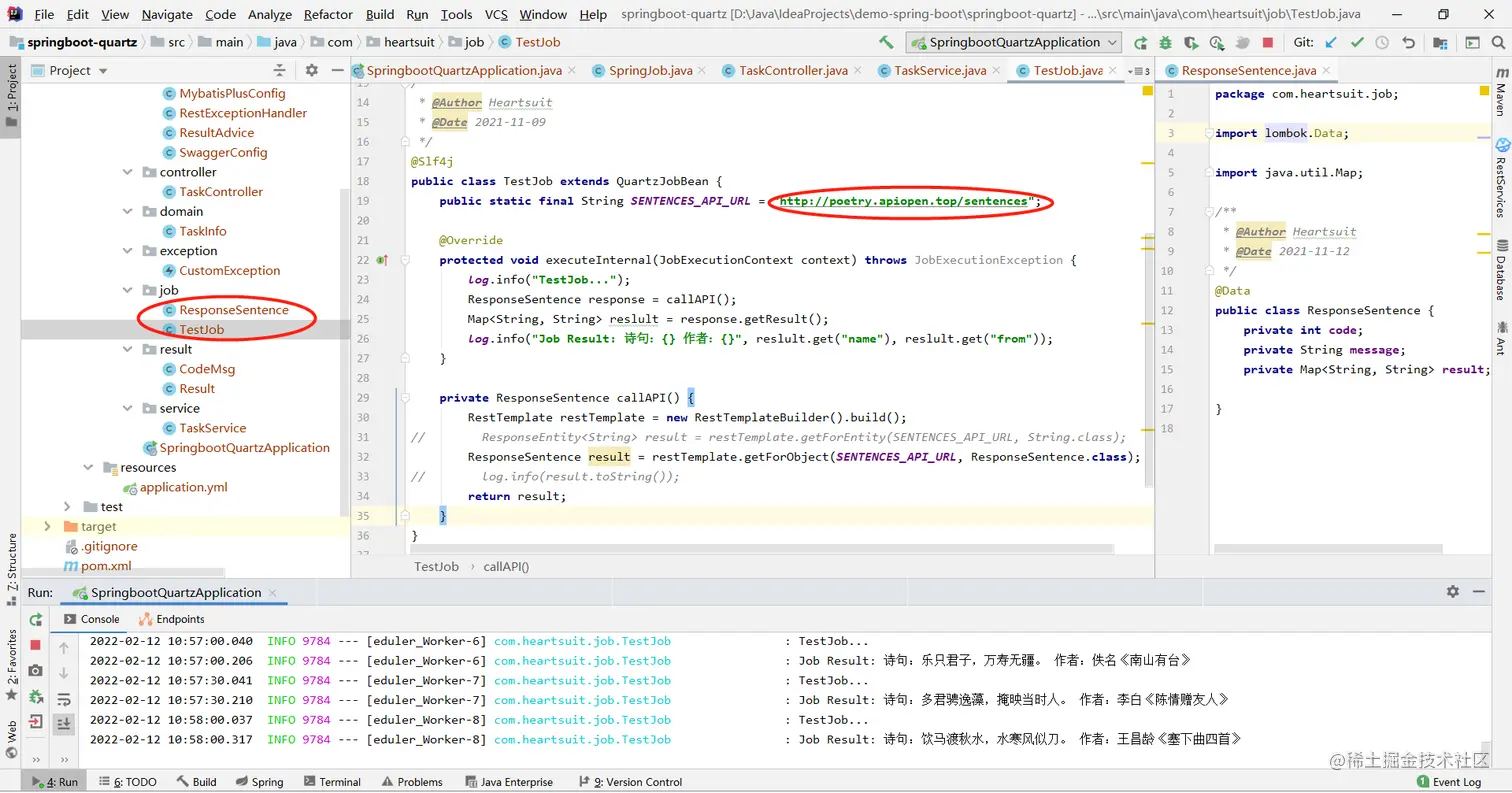This screenshot has height=793, width=1512.
Task: Open the Refactor menu
Action: pos(328,14)
